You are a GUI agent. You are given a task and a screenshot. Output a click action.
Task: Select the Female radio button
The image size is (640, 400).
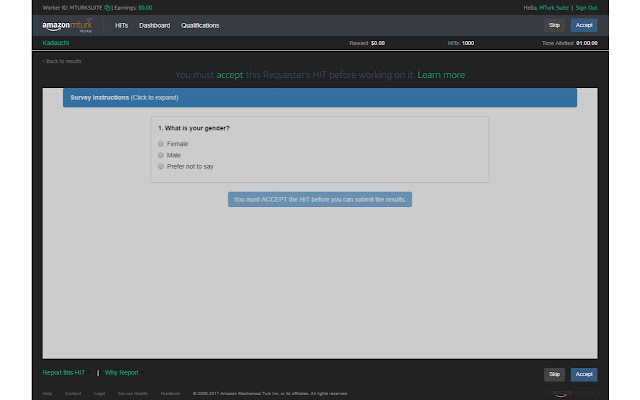pos(161,144)
